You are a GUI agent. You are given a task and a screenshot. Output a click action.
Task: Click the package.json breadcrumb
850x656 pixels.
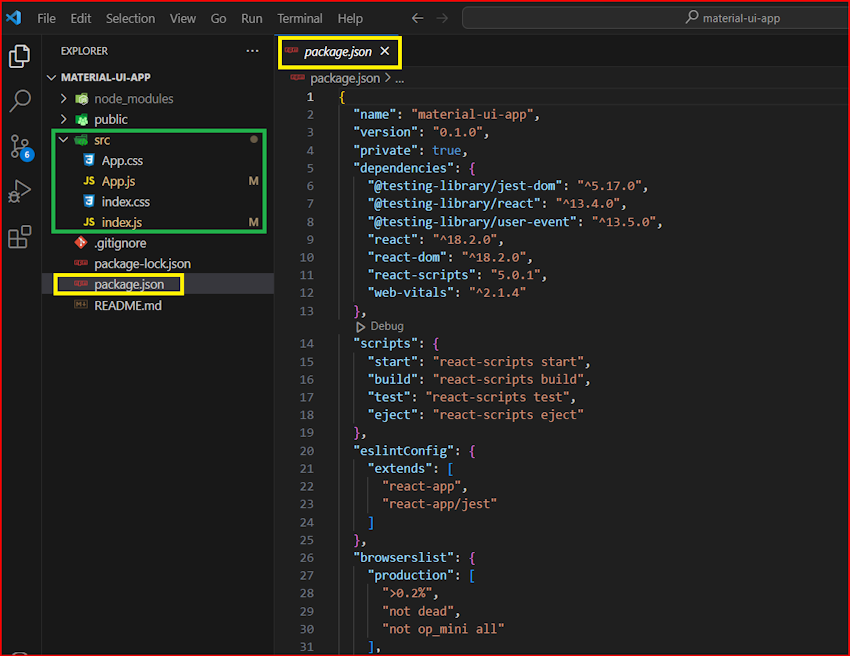click(x=344, y=78)
